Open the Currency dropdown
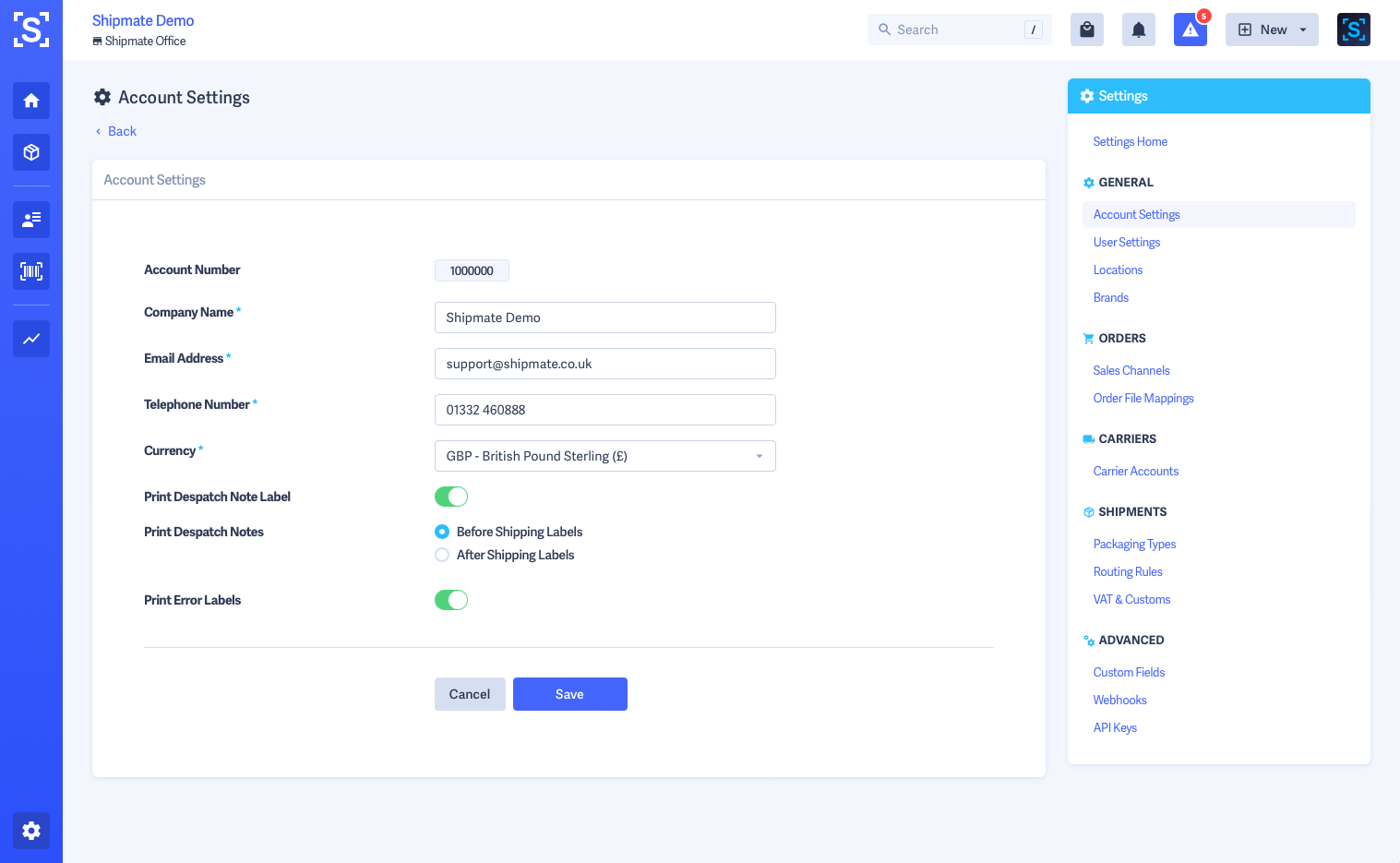Viewport: 1400px width, 863px height. tap(605, 456)
